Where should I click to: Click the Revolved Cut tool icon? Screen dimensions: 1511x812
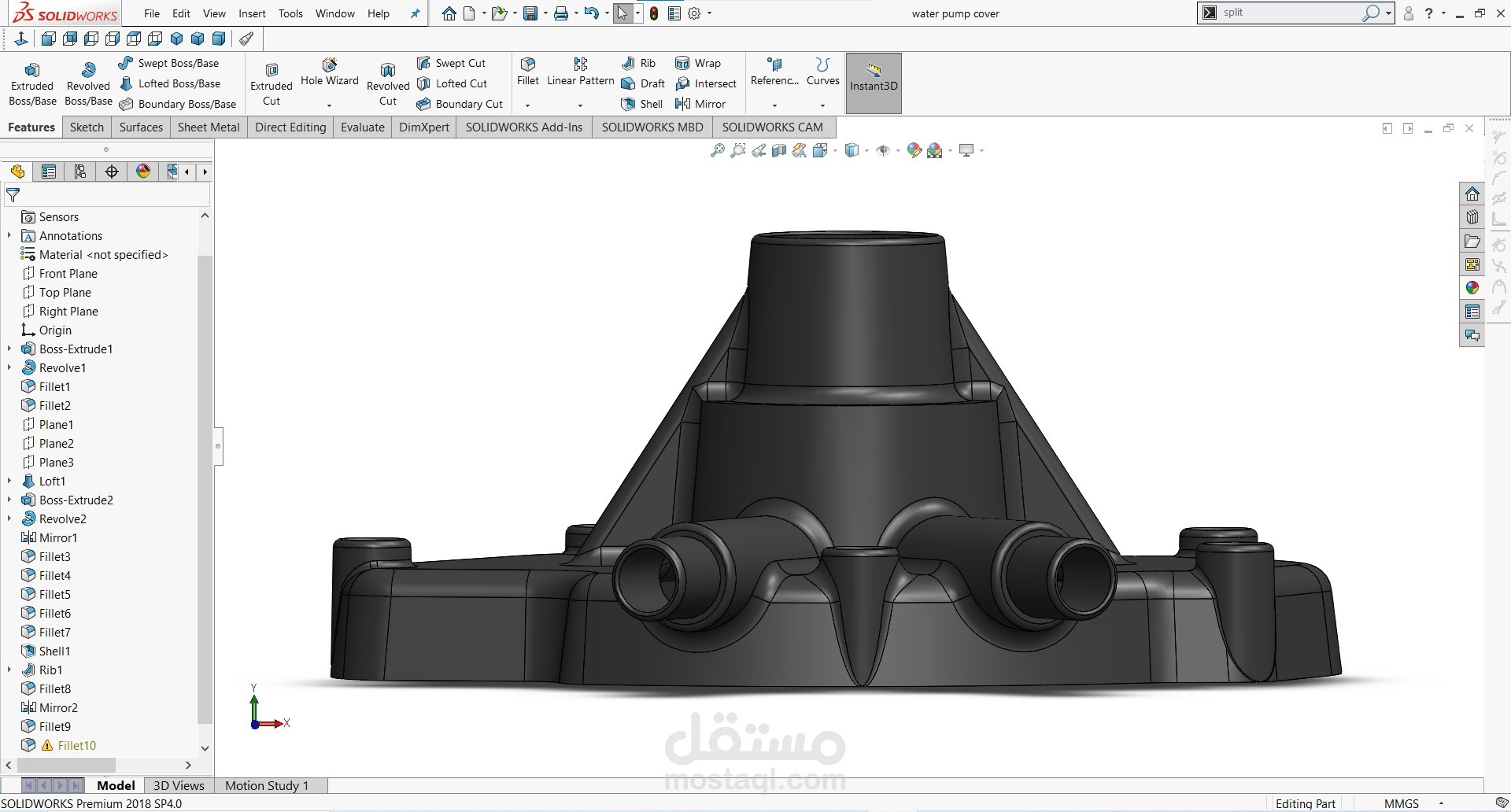[387, 71]
